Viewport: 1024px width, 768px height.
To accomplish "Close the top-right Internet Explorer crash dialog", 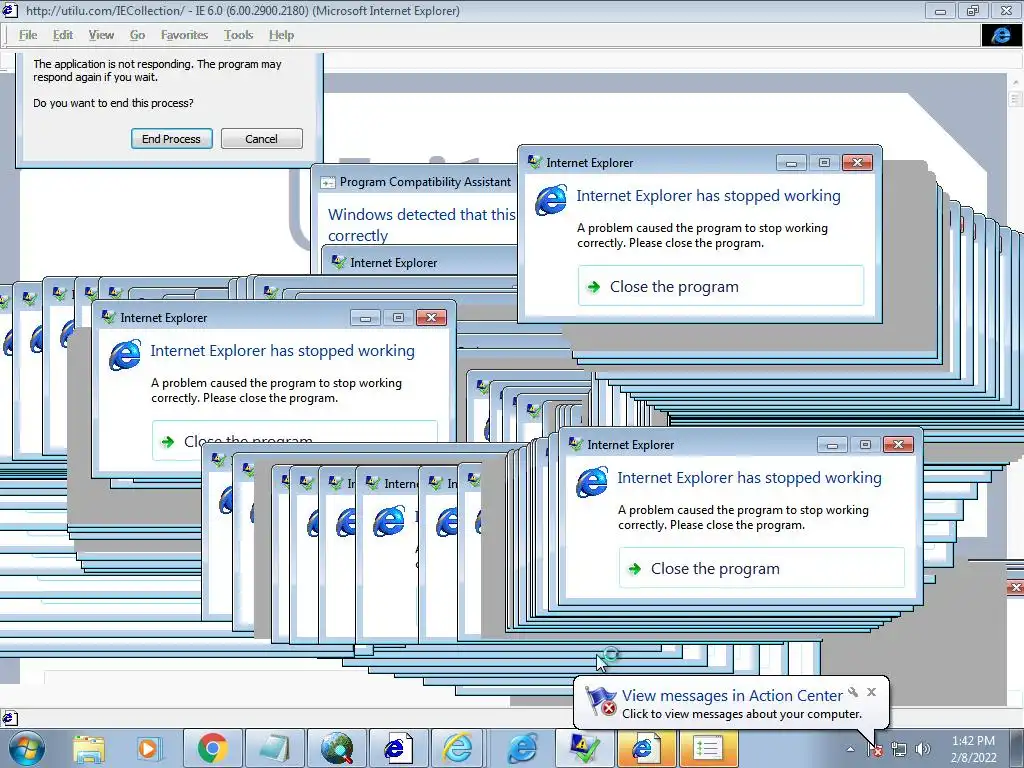I will [x=857, y=162].
